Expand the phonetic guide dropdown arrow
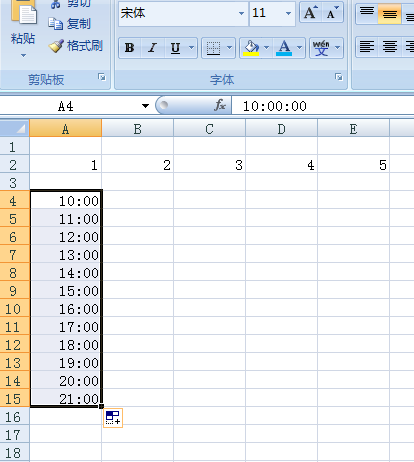The width and height of the screenshot is (414, 462). pyautogui.click(x=338, y=48)
